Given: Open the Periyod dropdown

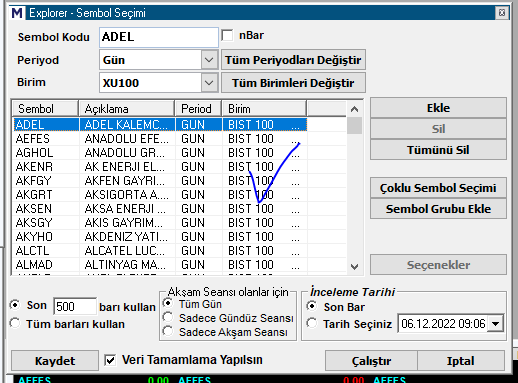Looking at the screenshot, I should tap(209, 60).
